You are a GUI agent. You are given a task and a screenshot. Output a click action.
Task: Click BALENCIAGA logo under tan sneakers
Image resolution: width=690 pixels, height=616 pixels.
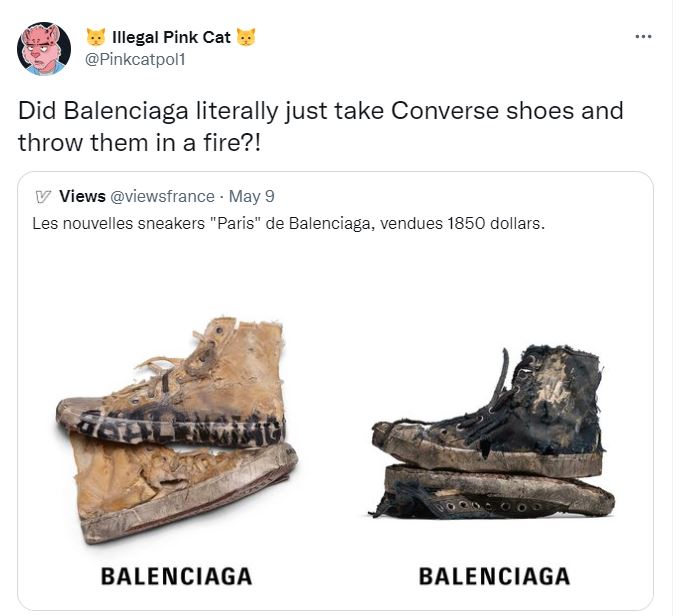coord(176,576)
